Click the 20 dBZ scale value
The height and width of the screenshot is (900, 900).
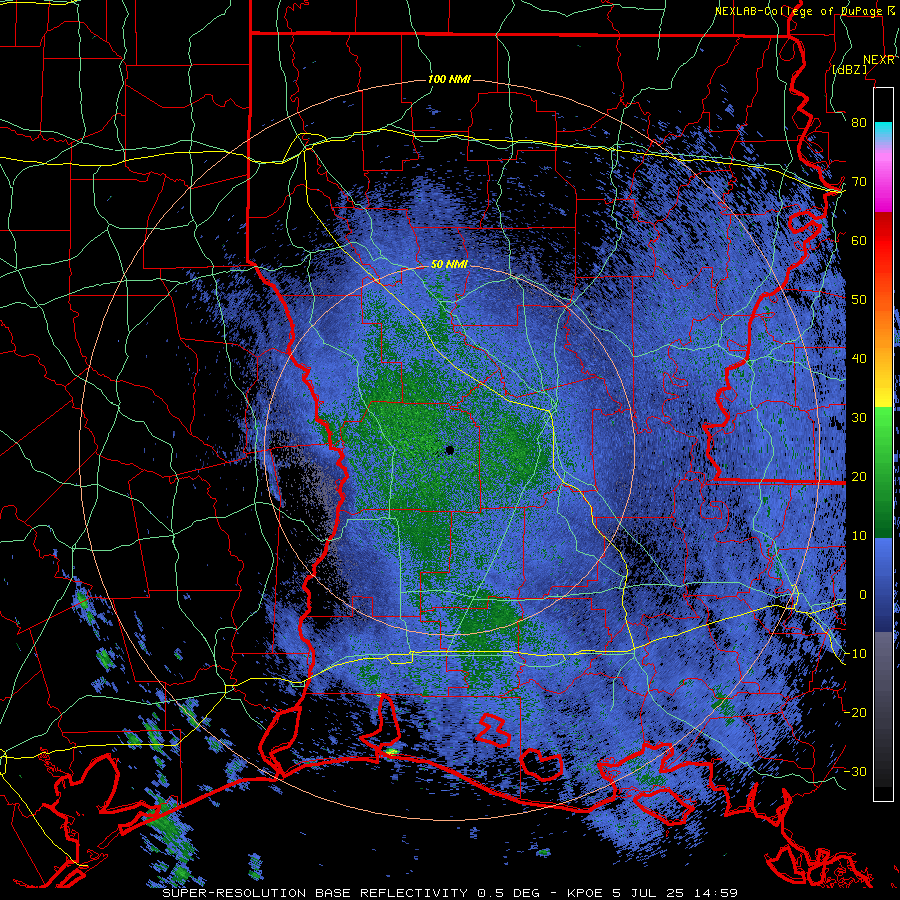[859, 477]
